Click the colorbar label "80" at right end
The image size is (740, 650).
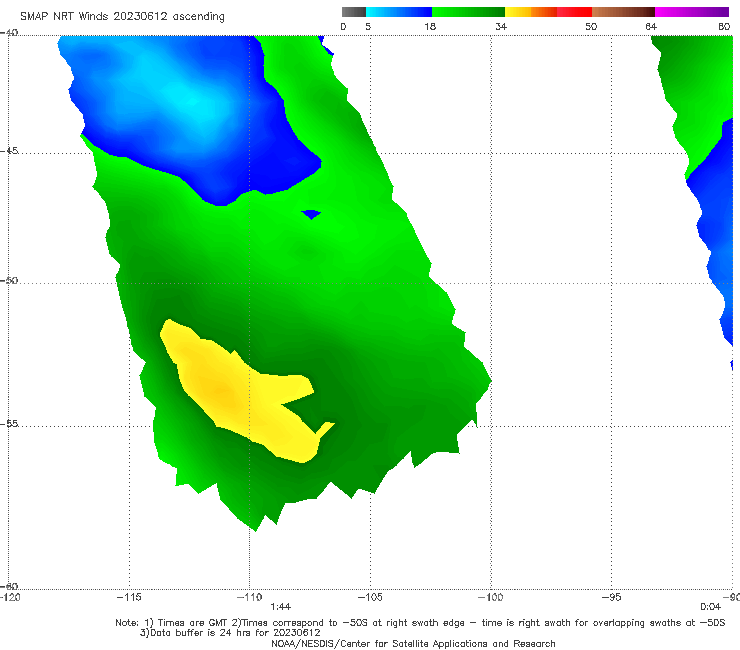tap(724, 26)
